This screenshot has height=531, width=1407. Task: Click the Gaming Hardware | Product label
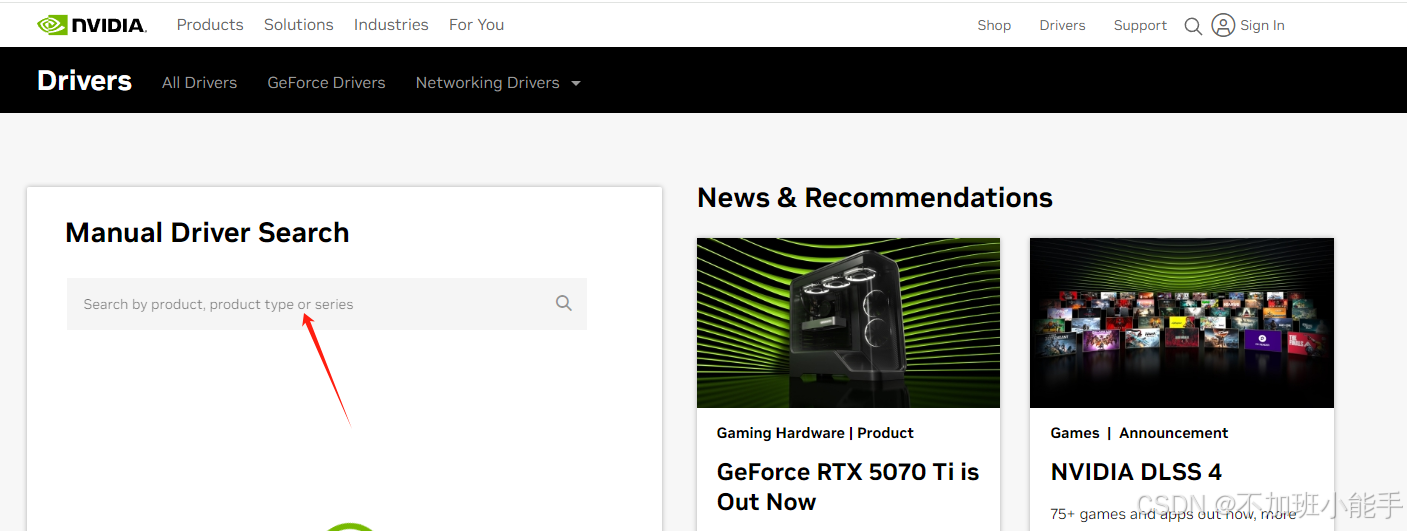[x=815, y=433]
